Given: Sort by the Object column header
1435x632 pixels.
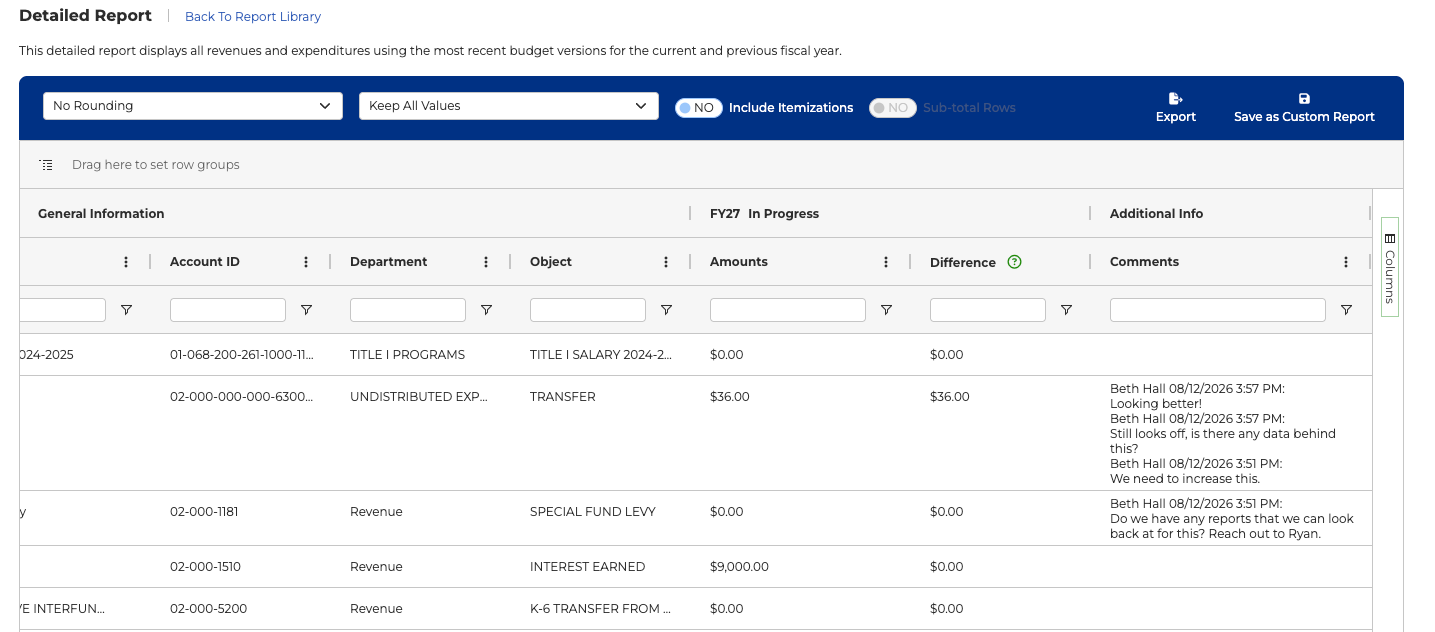Looking at the screenshot, I should 551,262.
